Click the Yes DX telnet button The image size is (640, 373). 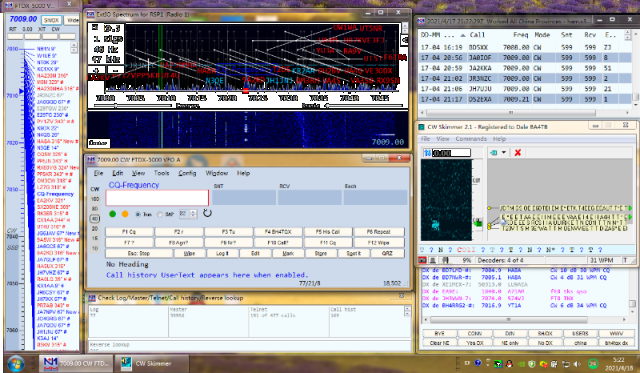pyautogui.click(x=475, y=343)
